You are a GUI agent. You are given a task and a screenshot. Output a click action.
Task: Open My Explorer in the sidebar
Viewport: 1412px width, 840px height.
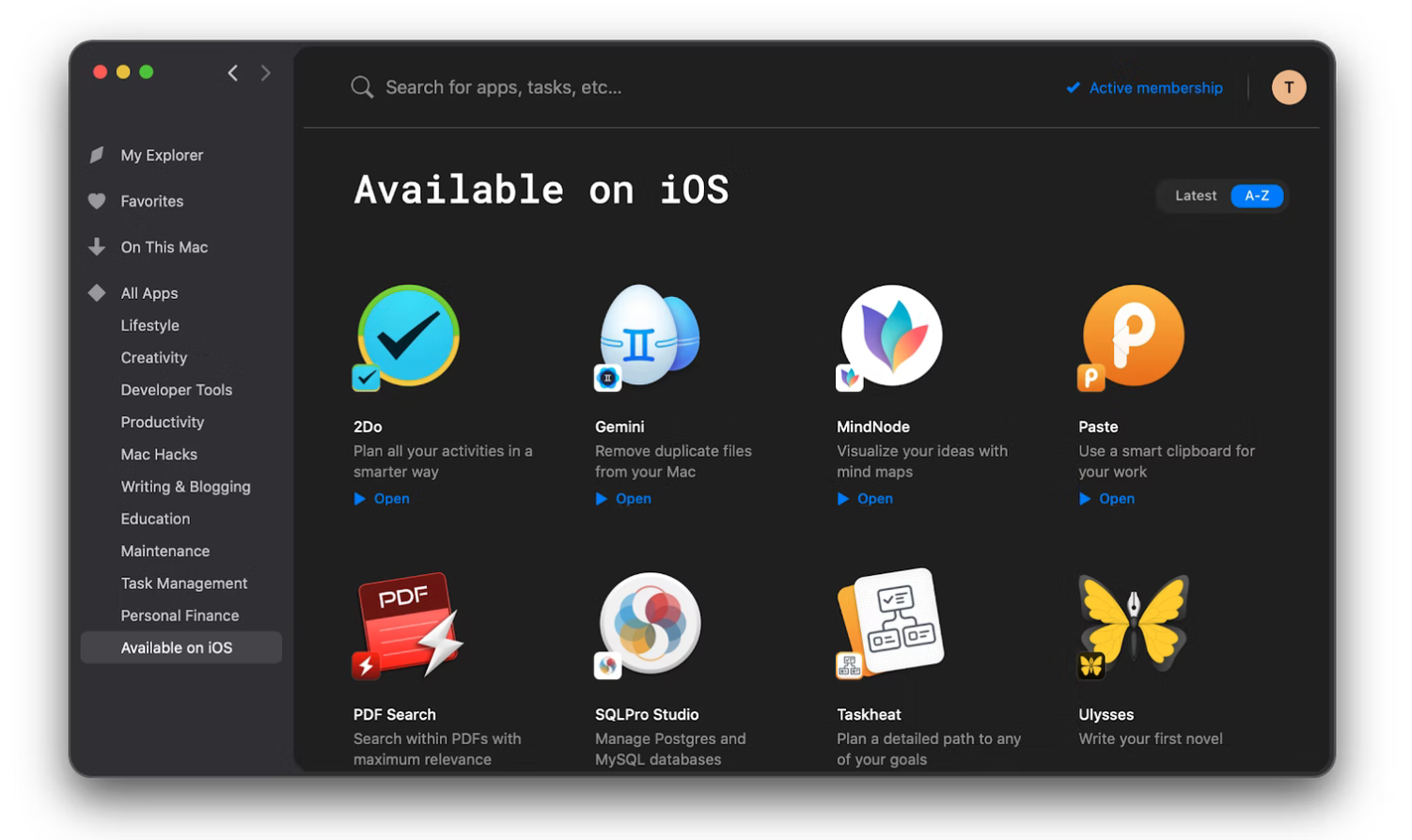pos(162,155)
